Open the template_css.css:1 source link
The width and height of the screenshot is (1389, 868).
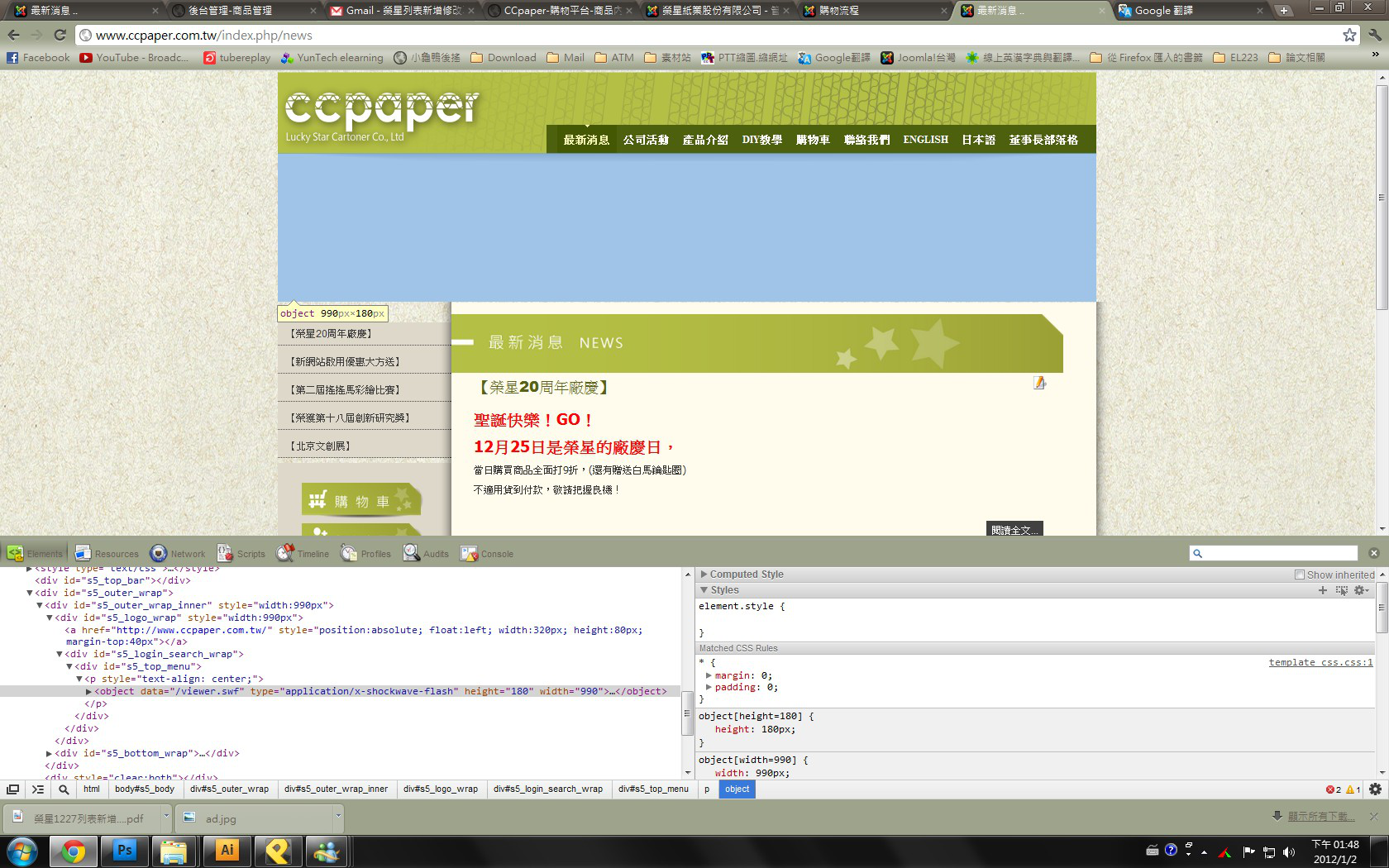point(1320,662)
